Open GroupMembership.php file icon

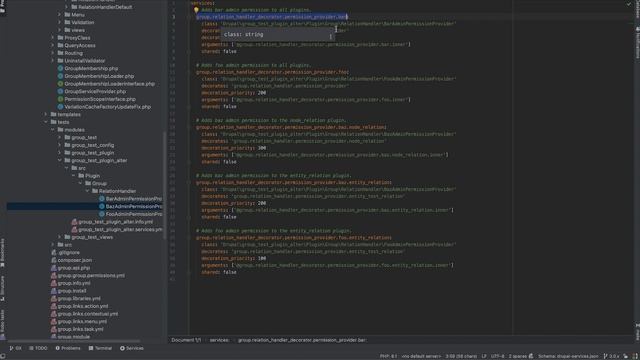coord(60,69)
